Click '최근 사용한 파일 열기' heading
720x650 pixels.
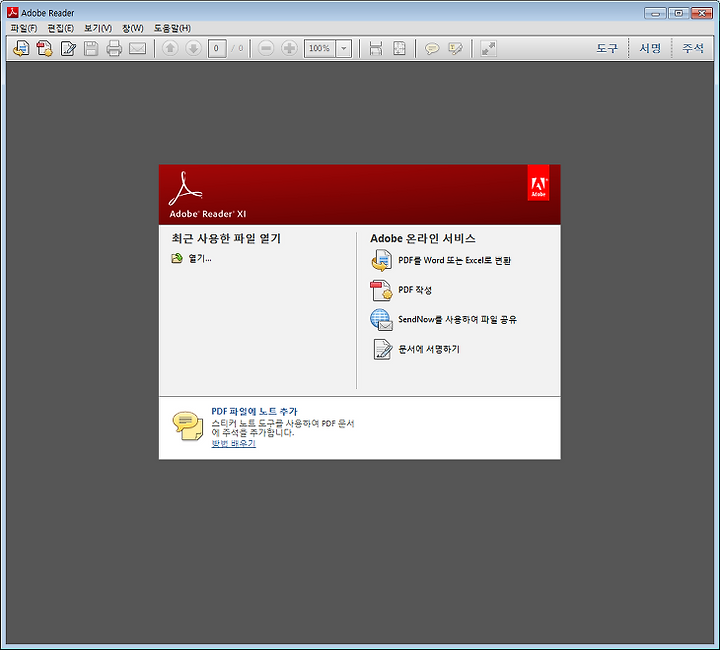pyautogui.click(x=226, y=238)
